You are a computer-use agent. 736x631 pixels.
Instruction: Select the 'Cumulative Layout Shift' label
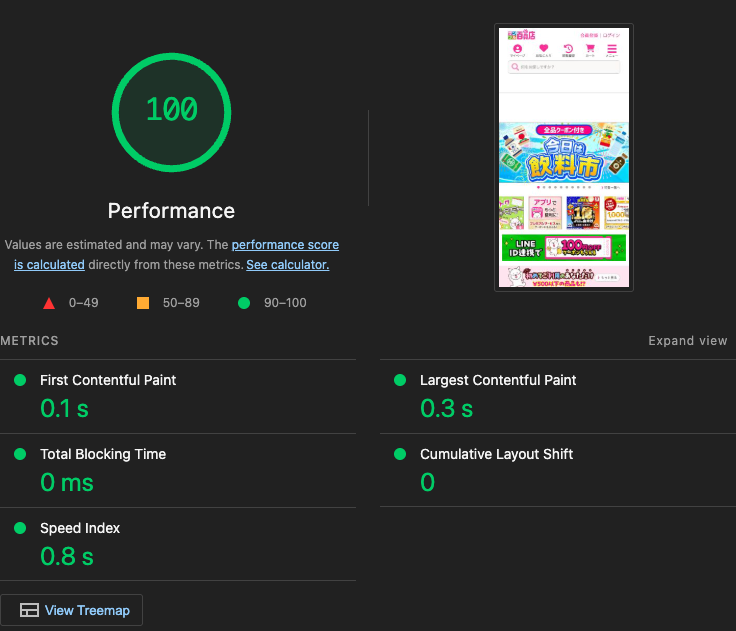(497, 454)
